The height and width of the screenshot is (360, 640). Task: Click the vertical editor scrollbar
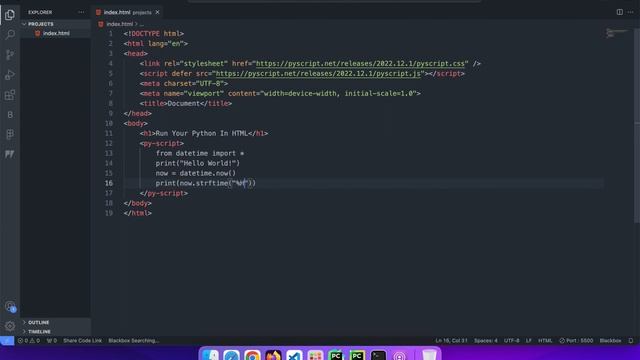637,127
